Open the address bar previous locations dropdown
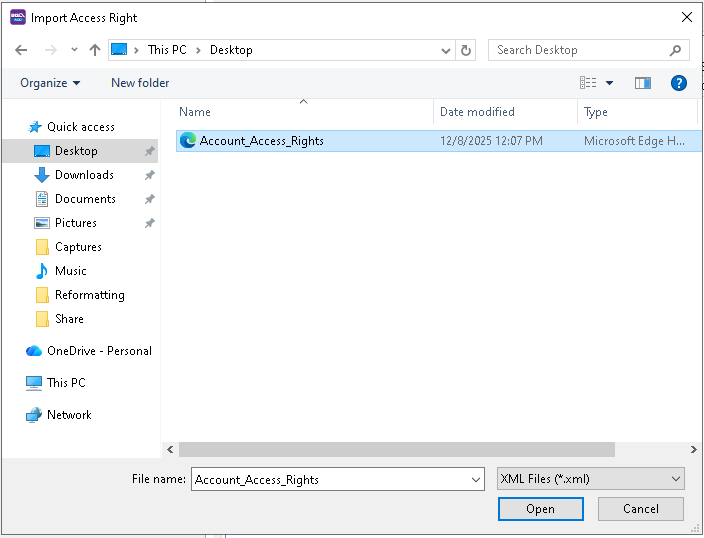Viewport: 704px width, 538px height. (446, 50)
